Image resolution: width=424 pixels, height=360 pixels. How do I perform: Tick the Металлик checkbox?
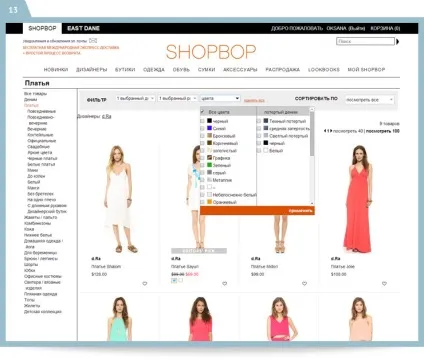point(202,180)
